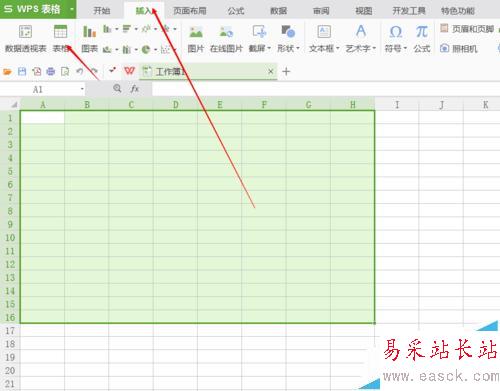The width and height of the screenshot is (500, 391).
Task: Click the undo arrow icon
Action: tap(79, 71)
